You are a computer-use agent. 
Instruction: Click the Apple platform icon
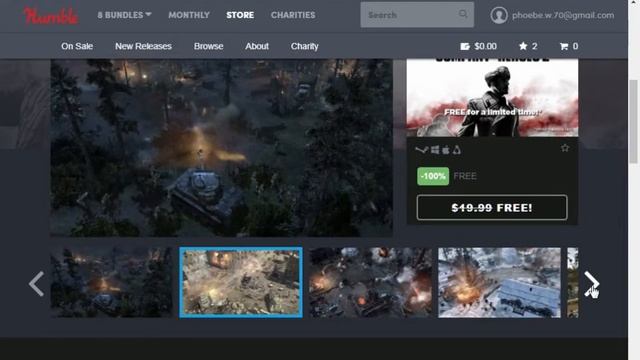446,150
